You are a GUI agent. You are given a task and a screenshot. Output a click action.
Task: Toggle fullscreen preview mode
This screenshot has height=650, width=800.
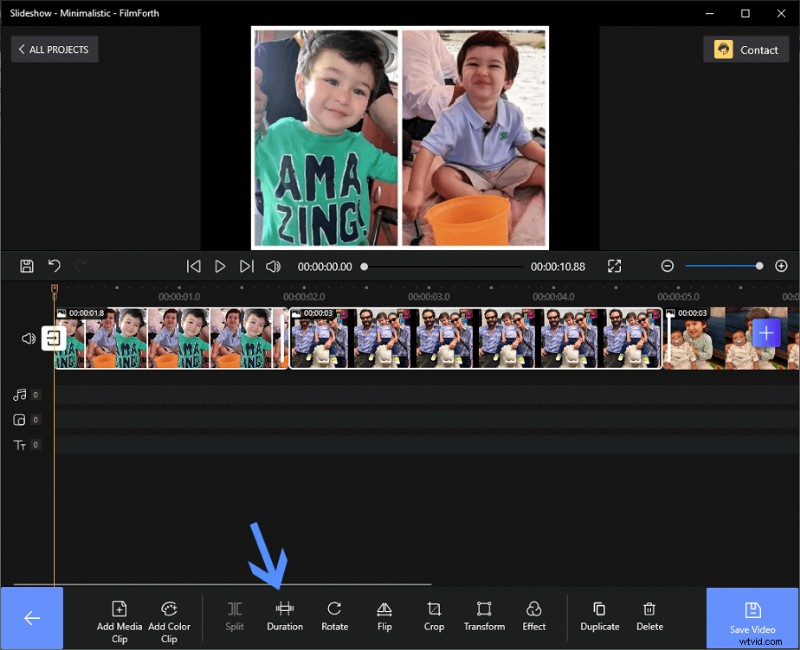click(614, 266)
